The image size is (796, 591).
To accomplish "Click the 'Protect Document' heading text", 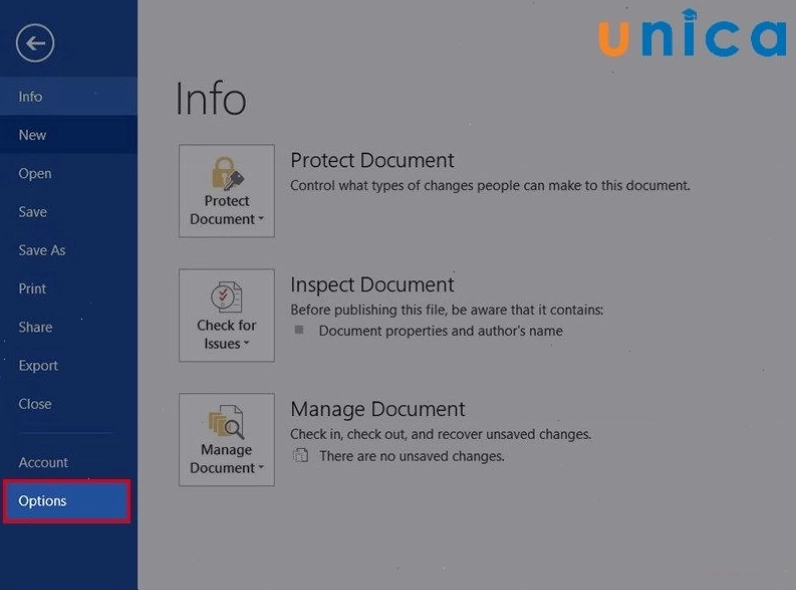I will coord(372,160).
